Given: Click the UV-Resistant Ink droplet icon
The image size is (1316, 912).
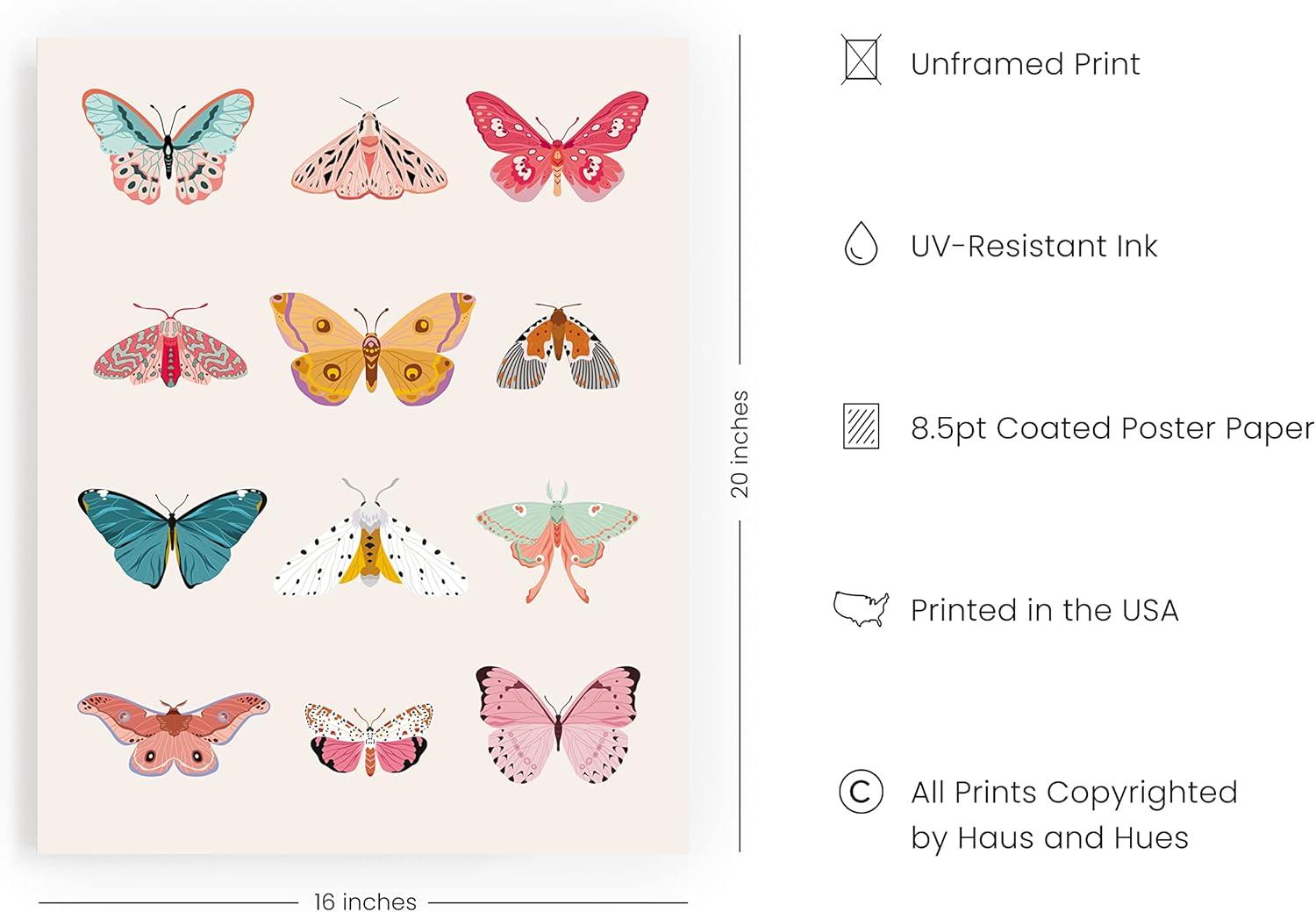Looking at the screenshot, I should point(861,243).
